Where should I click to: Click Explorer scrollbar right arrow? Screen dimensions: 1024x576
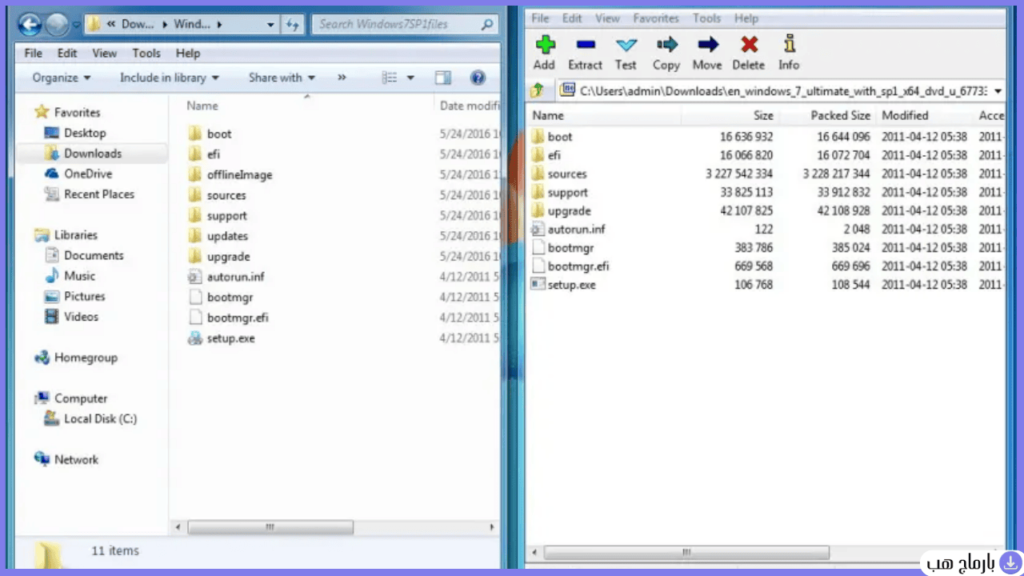(x=492, y=527)
